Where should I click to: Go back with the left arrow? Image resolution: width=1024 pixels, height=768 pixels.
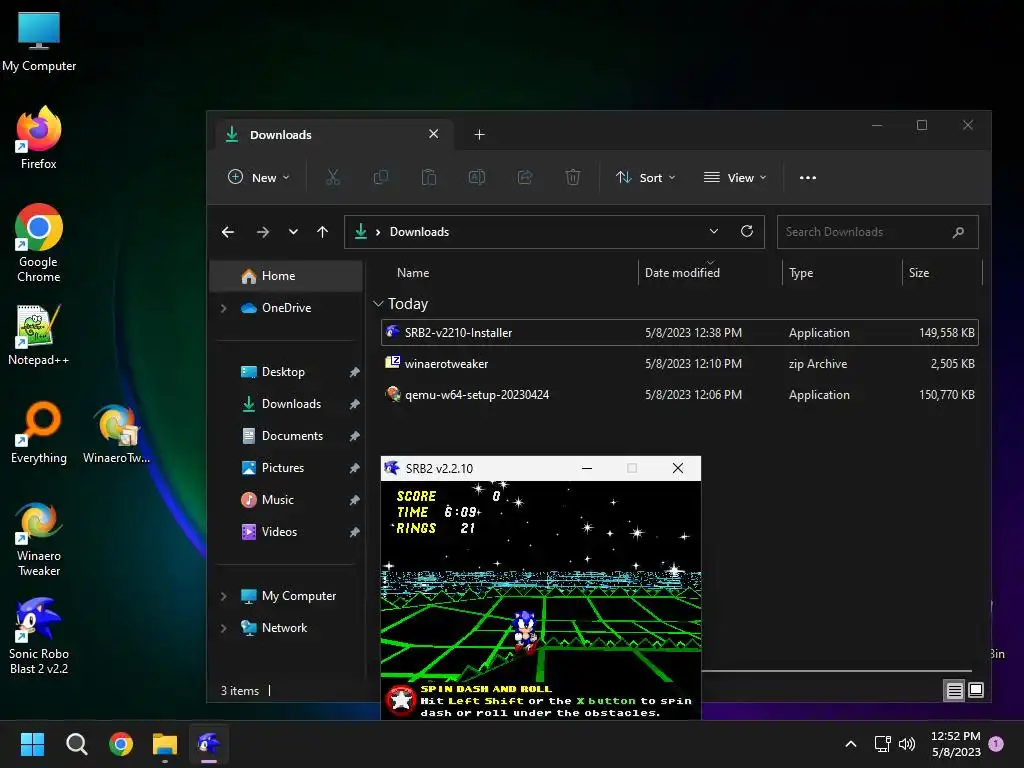point(228,232)
